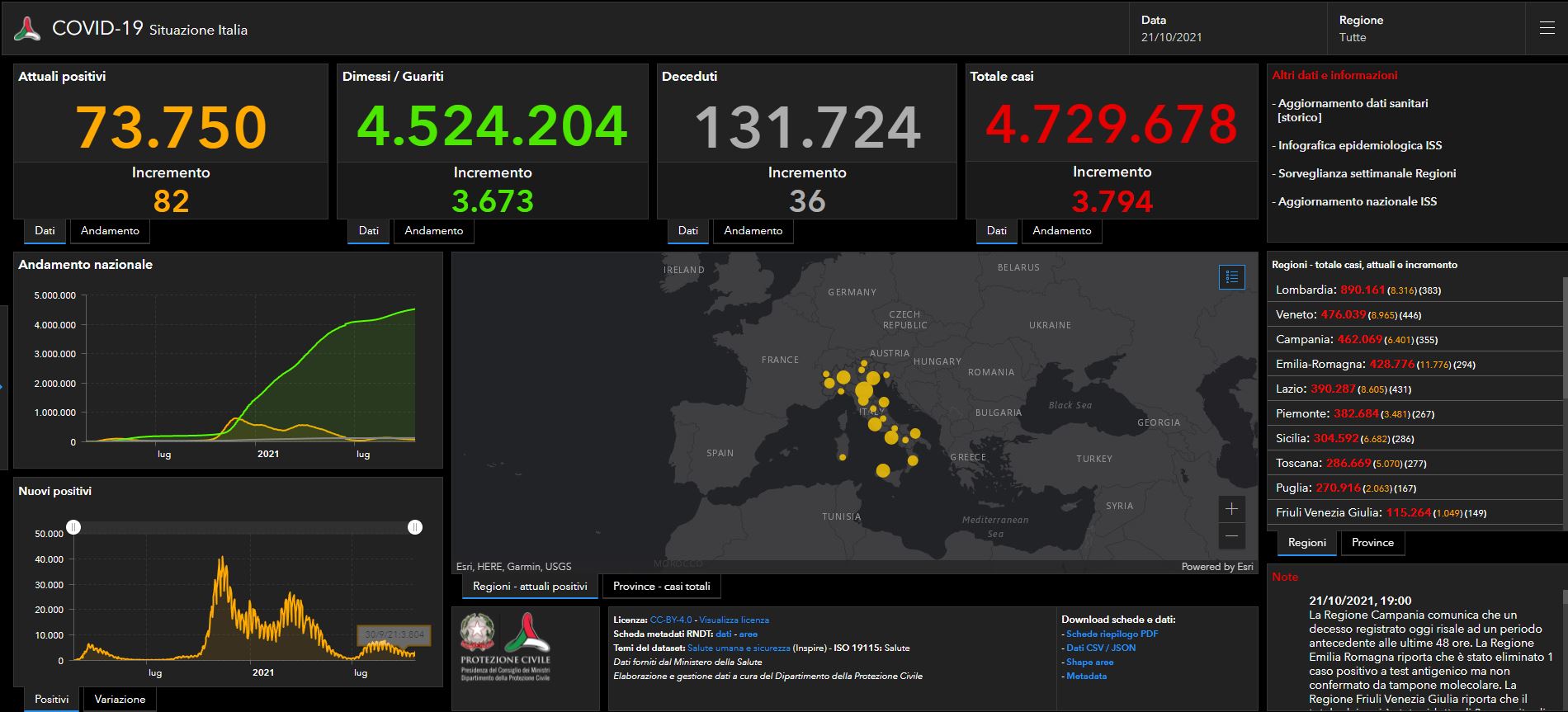Viewport: 1568px width, 712px height.
Task: Open Scheda riepilogo PDF download link
Action: [x=1112, y=634]
